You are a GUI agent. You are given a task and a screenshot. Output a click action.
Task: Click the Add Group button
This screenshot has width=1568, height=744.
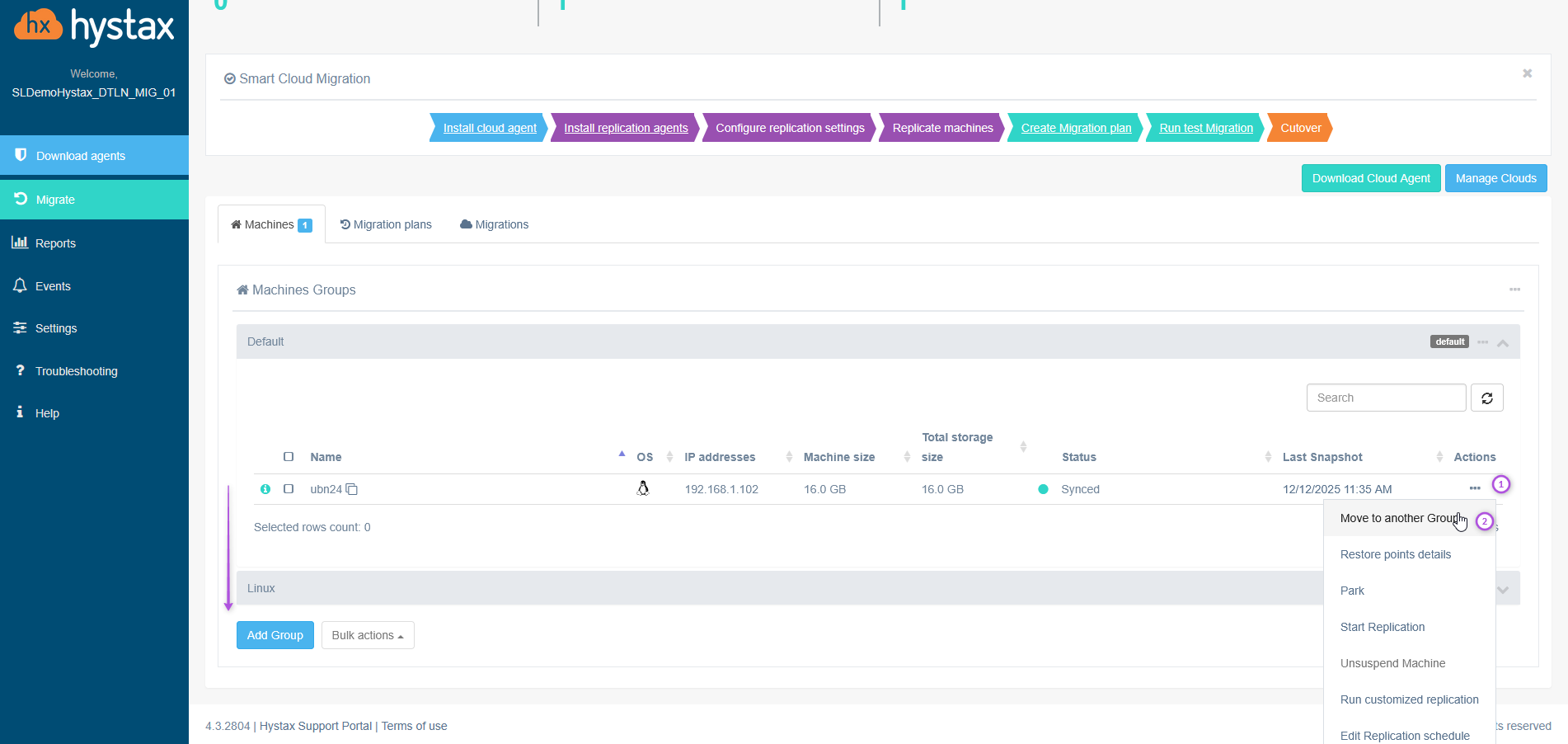pos(275,635)
